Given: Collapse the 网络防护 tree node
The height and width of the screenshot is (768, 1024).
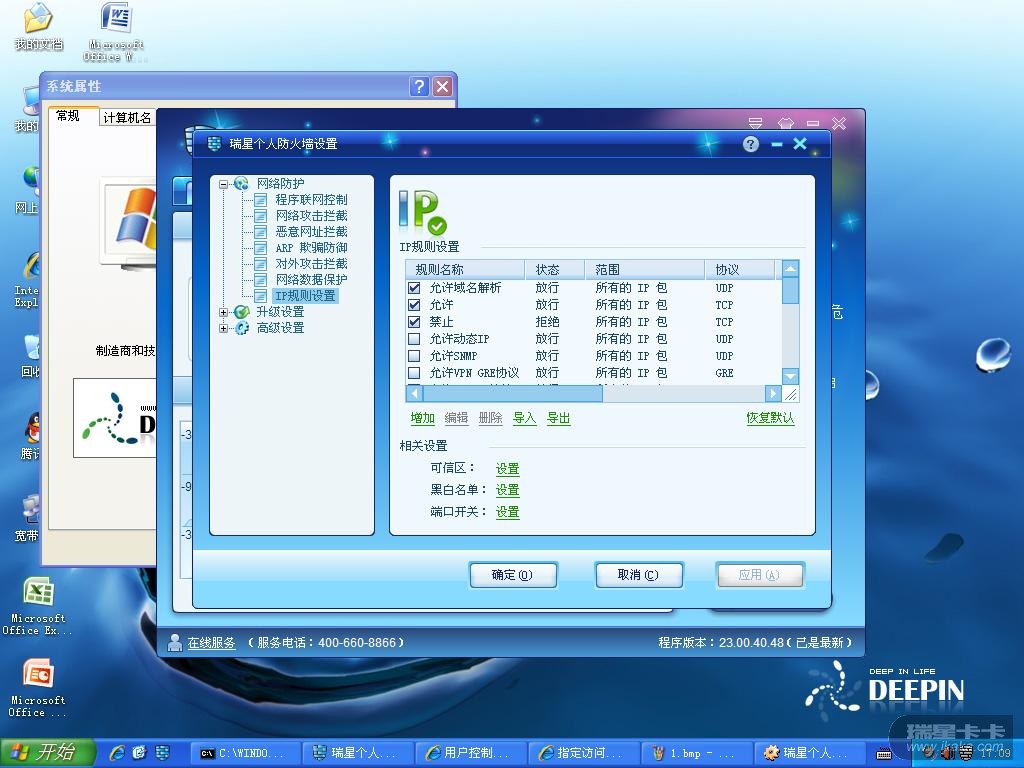Looking at the screenshot, I should pyautogui.click(x=223, y=184).
